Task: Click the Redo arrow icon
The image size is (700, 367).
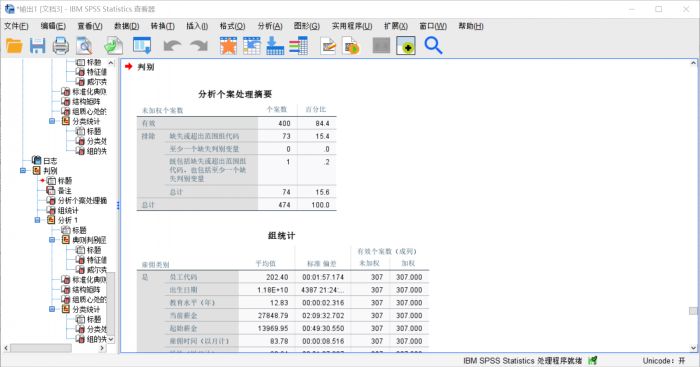Action: click(199, 46)
